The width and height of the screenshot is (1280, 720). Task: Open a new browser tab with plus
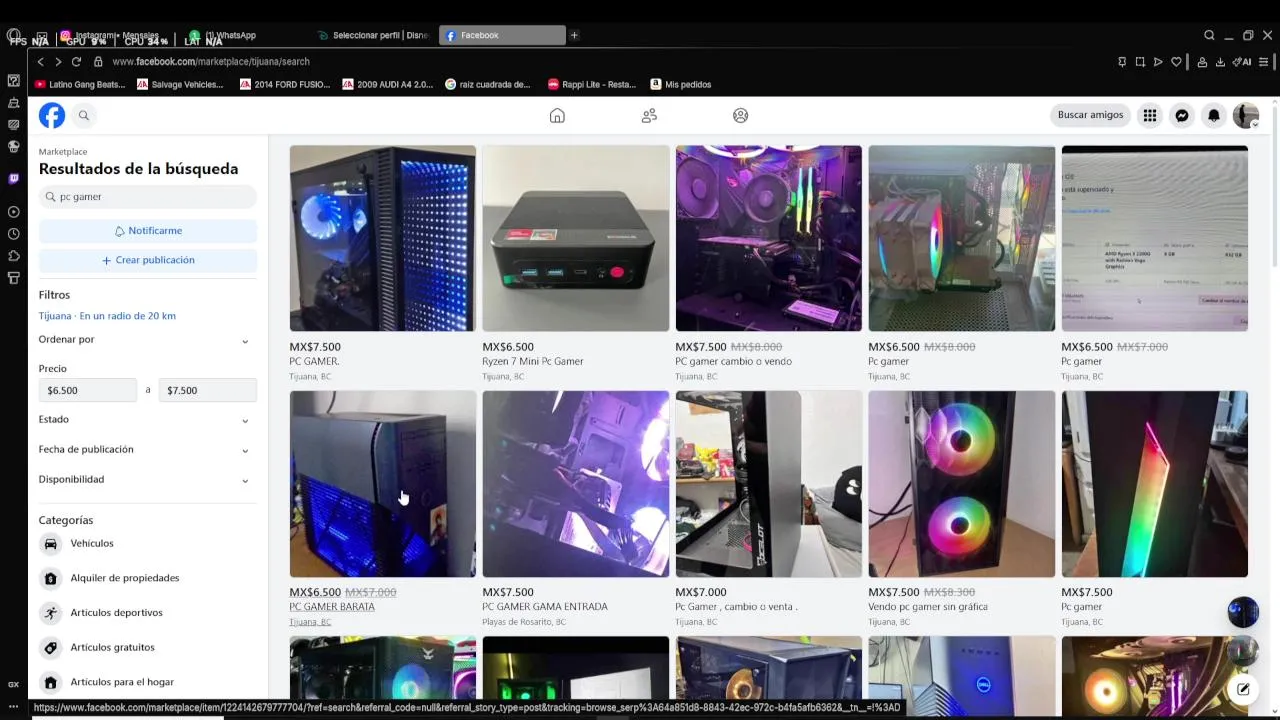coord(574,35)
